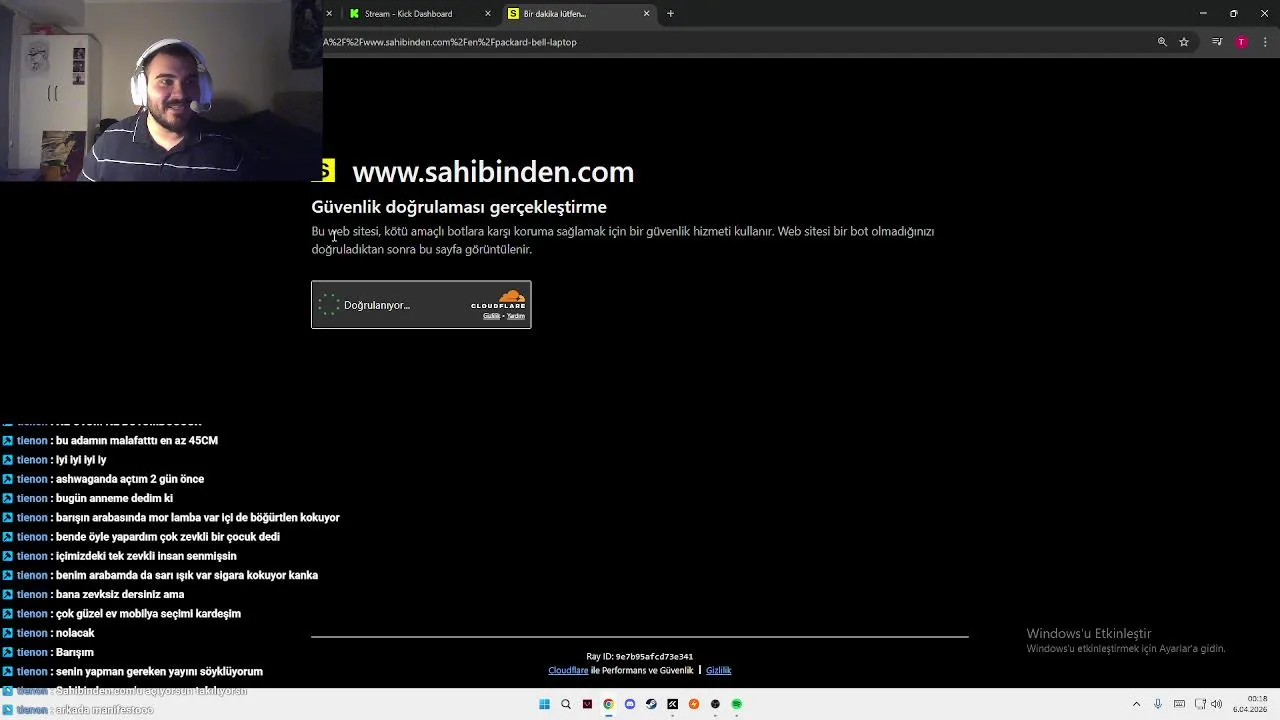The image size is (1280, 720).
Task: Click Güvenlik doğrulaması gerçekleştirme heading
Action: [x=459, y=207]
